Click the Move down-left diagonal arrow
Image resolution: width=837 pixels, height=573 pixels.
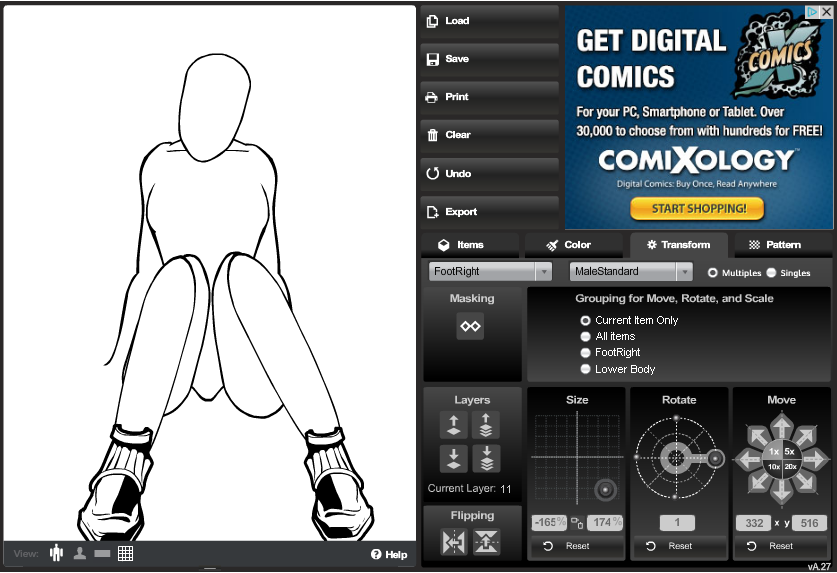(x=759, y=482)
